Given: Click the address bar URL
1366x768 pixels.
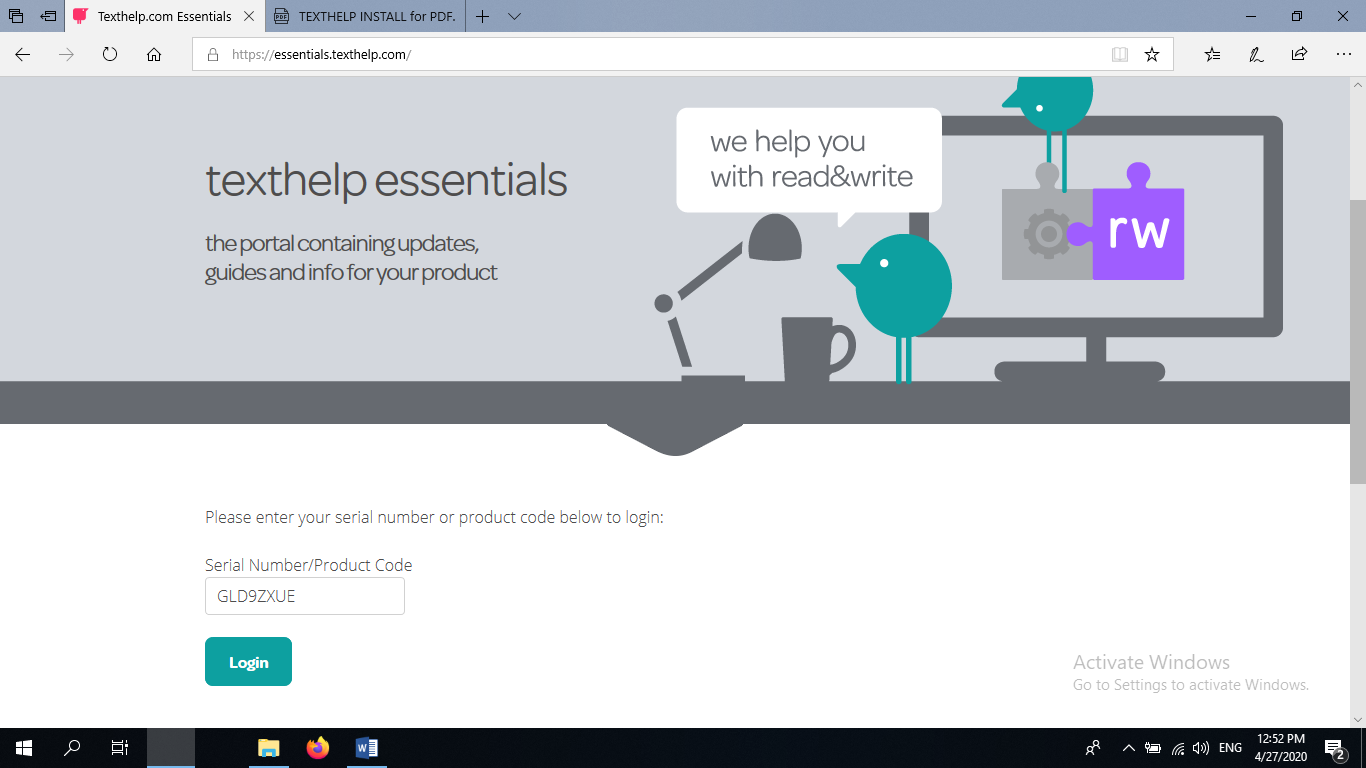Looking at the screenshot, I should [x=321, y=55].
